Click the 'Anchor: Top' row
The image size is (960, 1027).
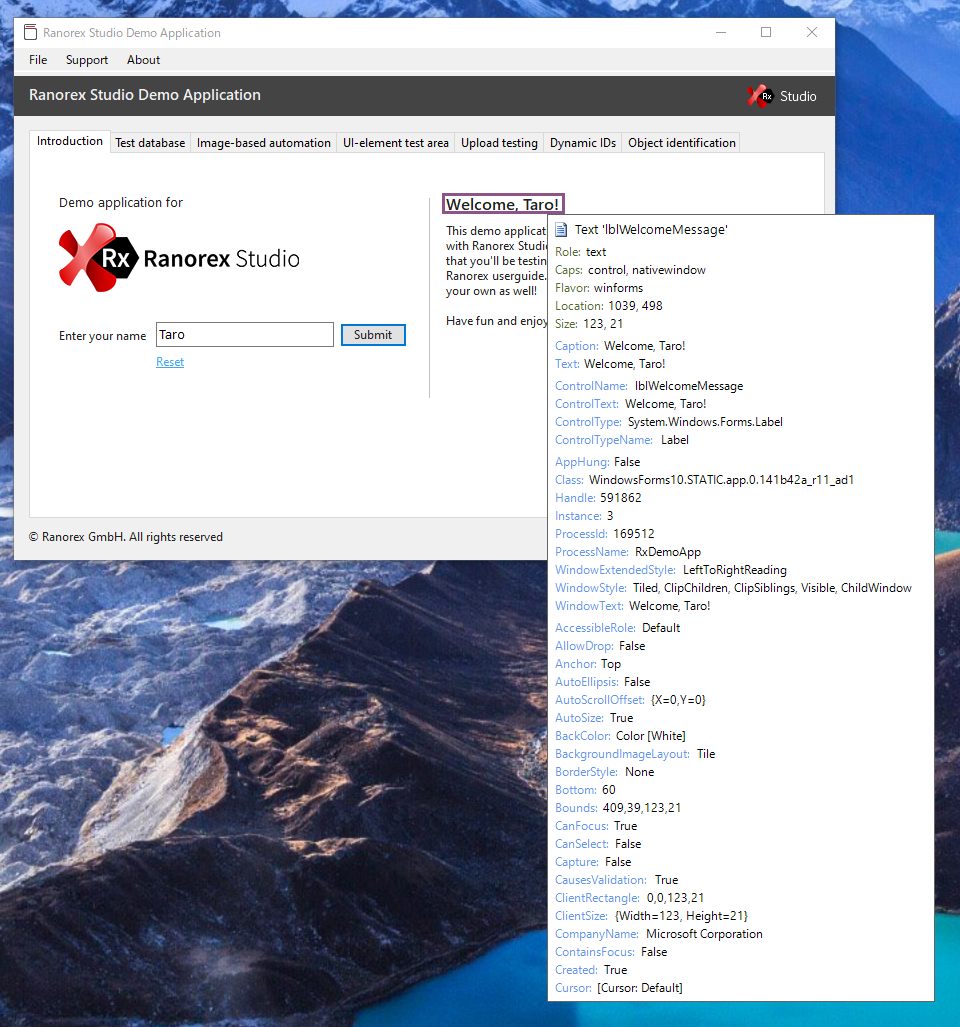tap(587, 664)
